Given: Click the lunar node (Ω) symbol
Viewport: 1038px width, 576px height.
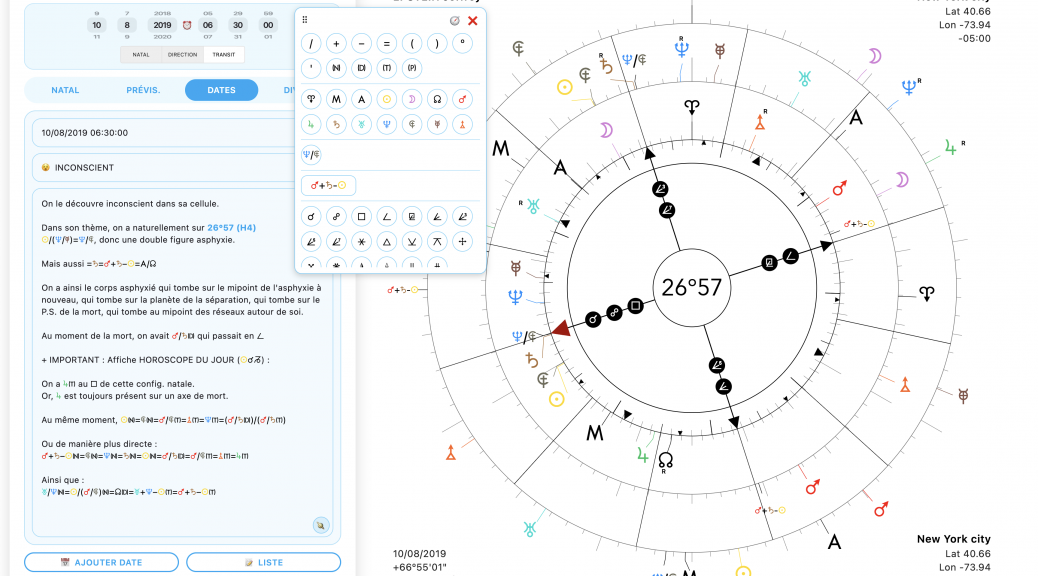Looking at the screenshot, I should click(x=437, y=99).
